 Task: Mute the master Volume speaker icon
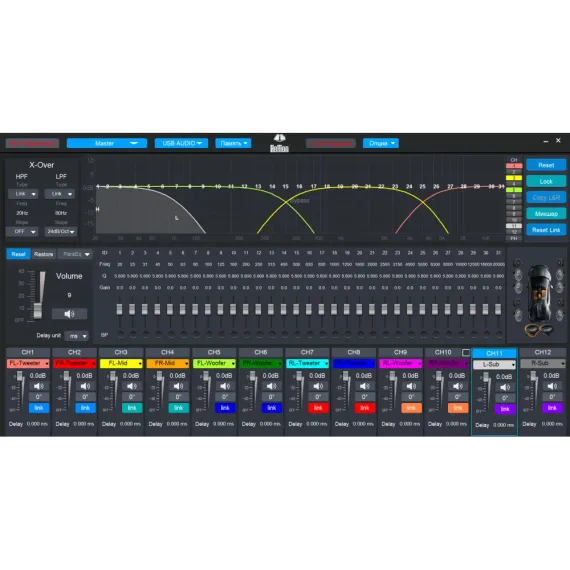pyautogui.click(x=69, y=314)
